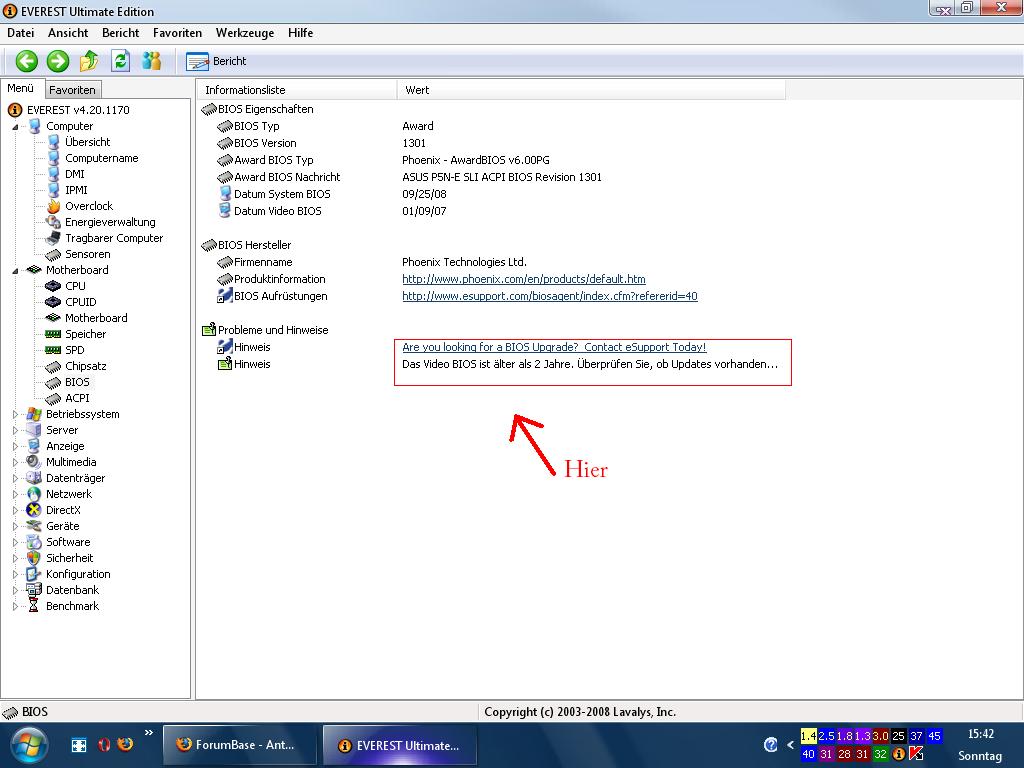Click the Up folder toolbar icon
This screenshot has height=768, width=1024.
point(89,61)
